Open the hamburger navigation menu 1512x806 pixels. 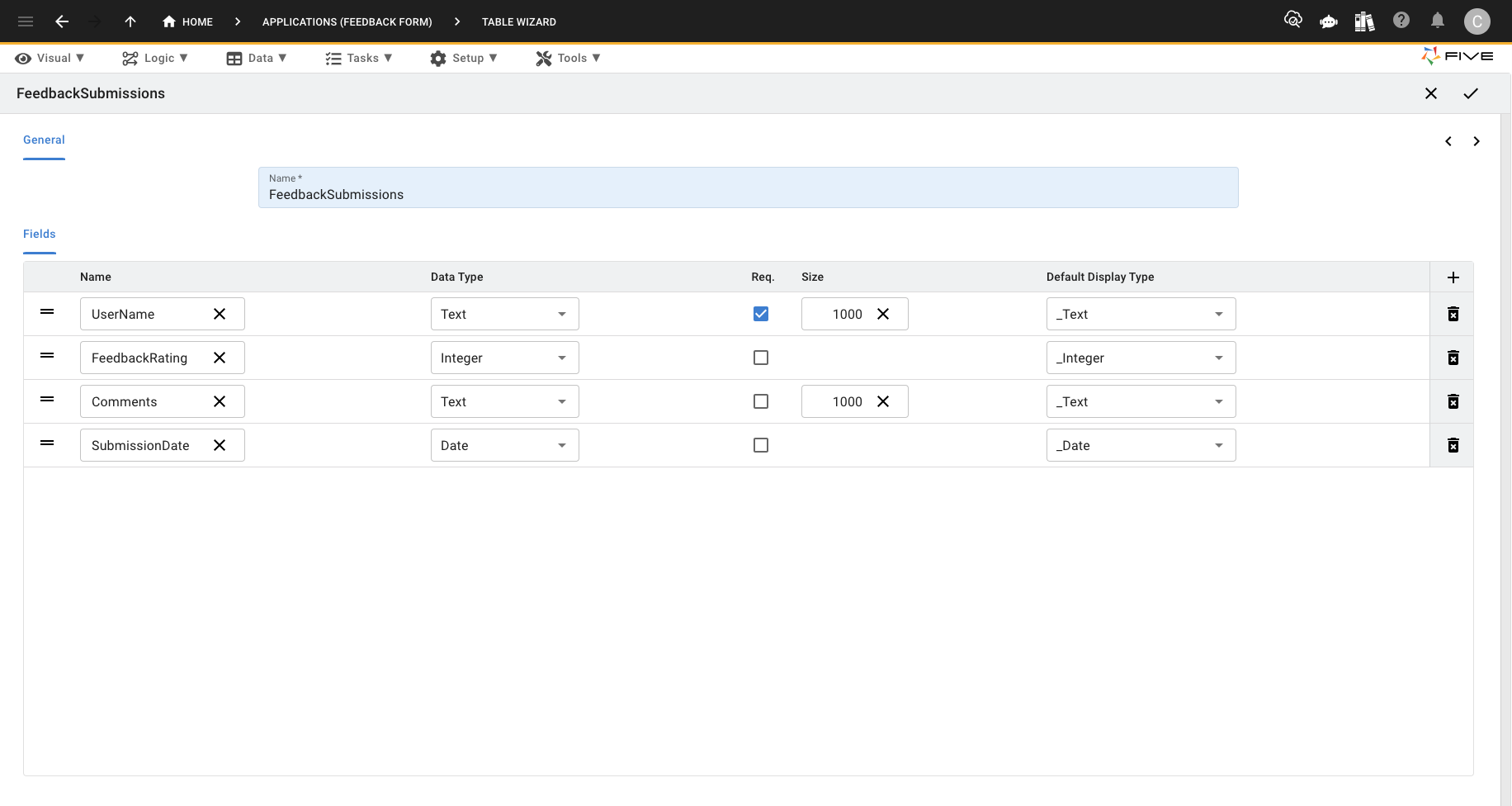click(26, 21)
